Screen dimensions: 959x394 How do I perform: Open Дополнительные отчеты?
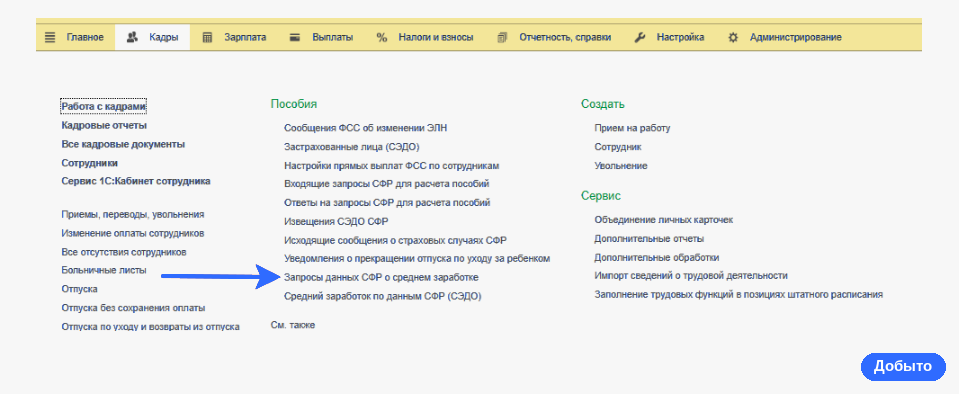pos(649,239)
